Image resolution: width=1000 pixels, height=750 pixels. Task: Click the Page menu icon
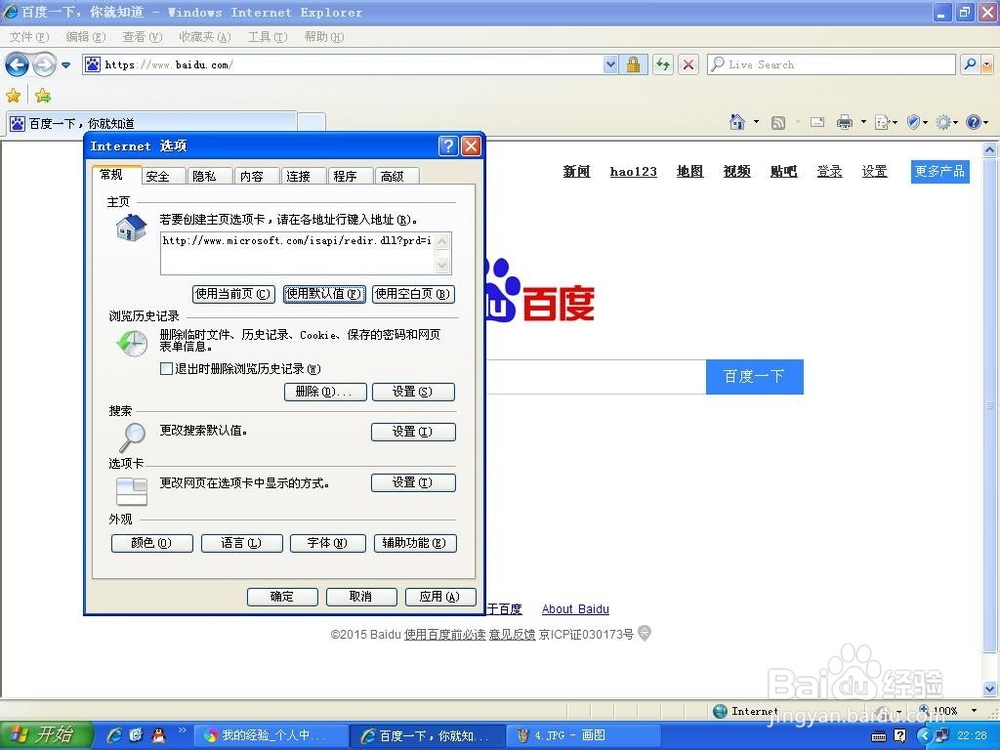point(883,122)
